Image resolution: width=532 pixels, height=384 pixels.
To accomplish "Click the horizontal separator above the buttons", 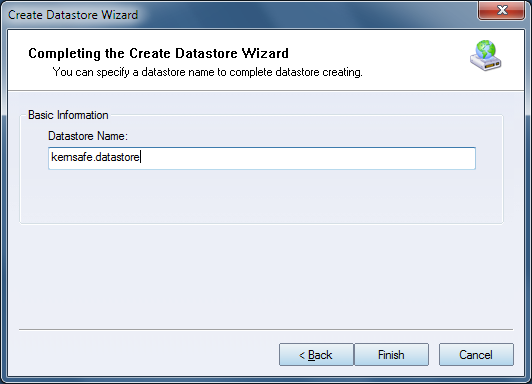I will click(266, 329).
